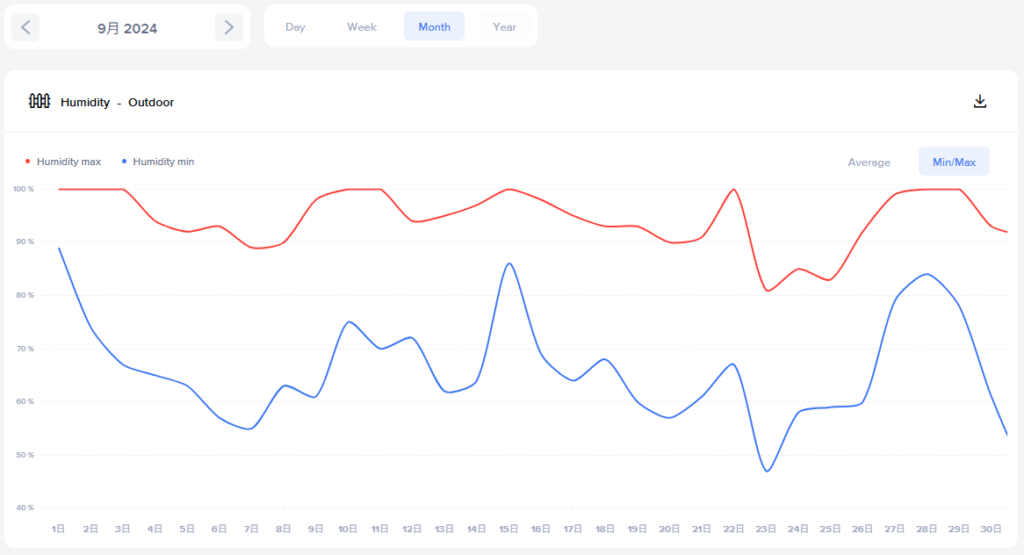Click the blue Humidity min legend dot

123,161
